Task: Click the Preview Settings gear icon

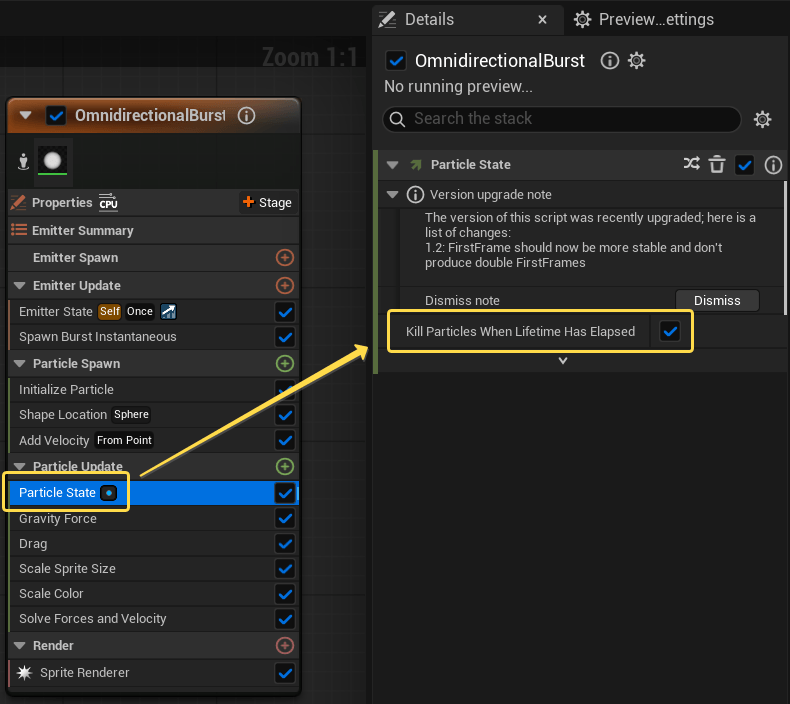Action: 582,20
